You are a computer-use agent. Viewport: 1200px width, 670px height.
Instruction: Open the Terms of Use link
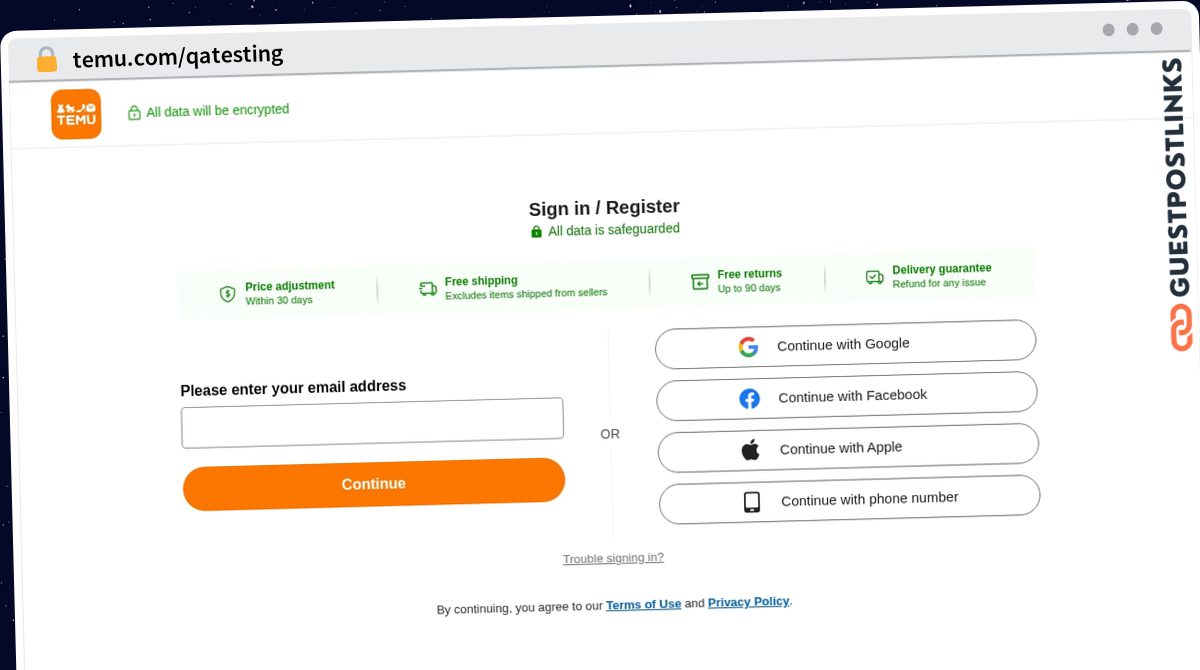(643, 604)
